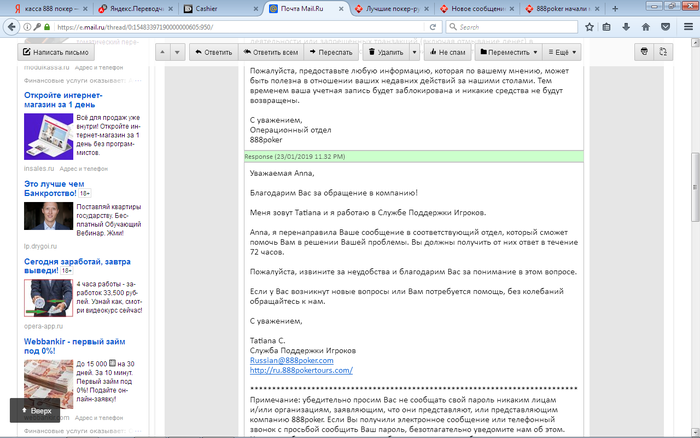Click the online store ad thumbnail image
700x438 pixels.
[49, 137]
